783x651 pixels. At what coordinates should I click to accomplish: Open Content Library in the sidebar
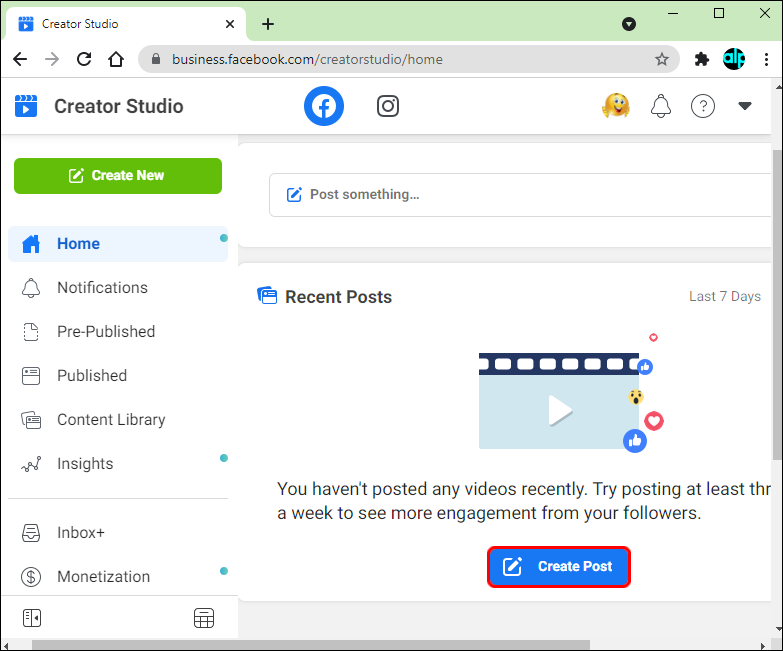pos(118,419)
